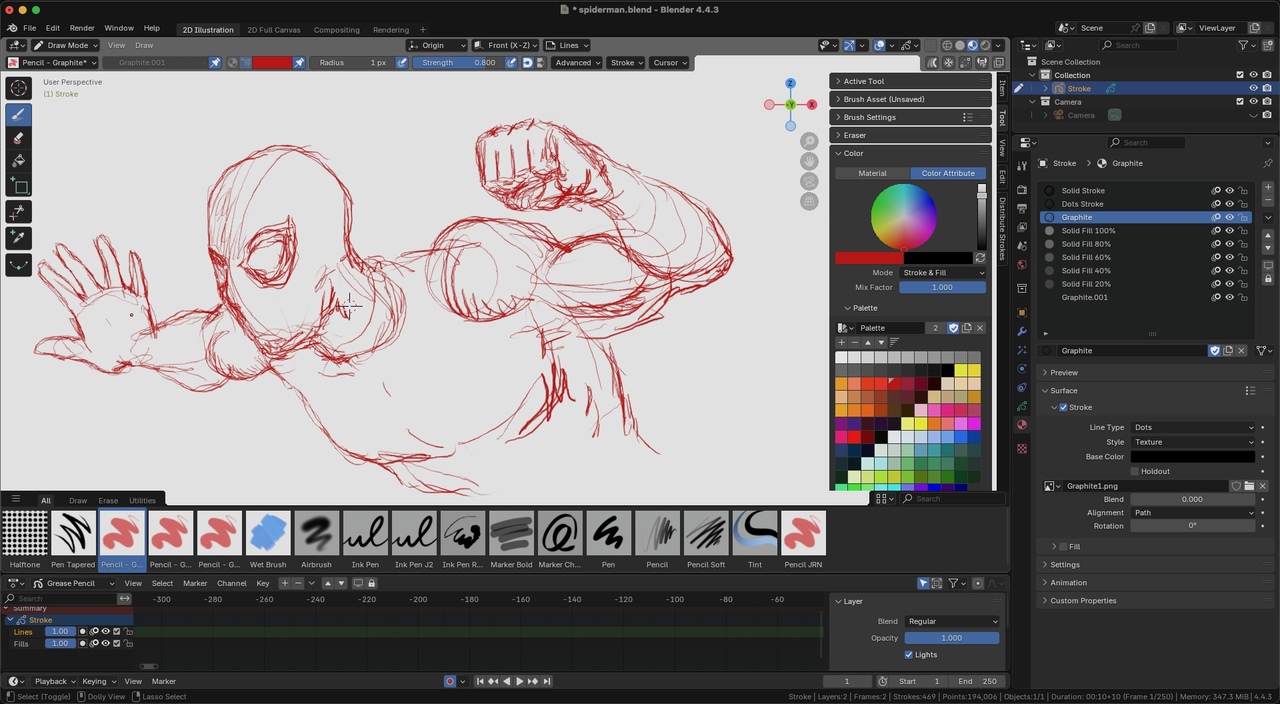Screen dimensions: 1280x704
Task: Hide the Solid Stroke material with its eye icon
Action: 1230,190
